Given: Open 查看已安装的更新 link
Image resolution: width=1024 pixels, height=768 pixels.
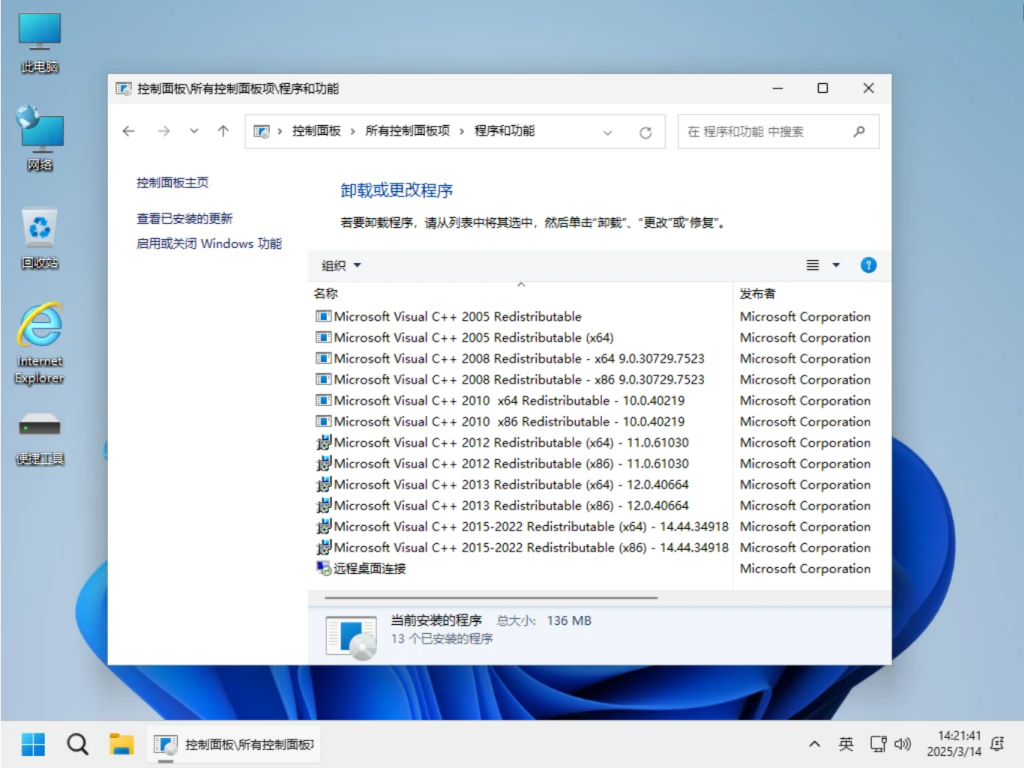Looking at the screenshot, I should click(184, 219).
